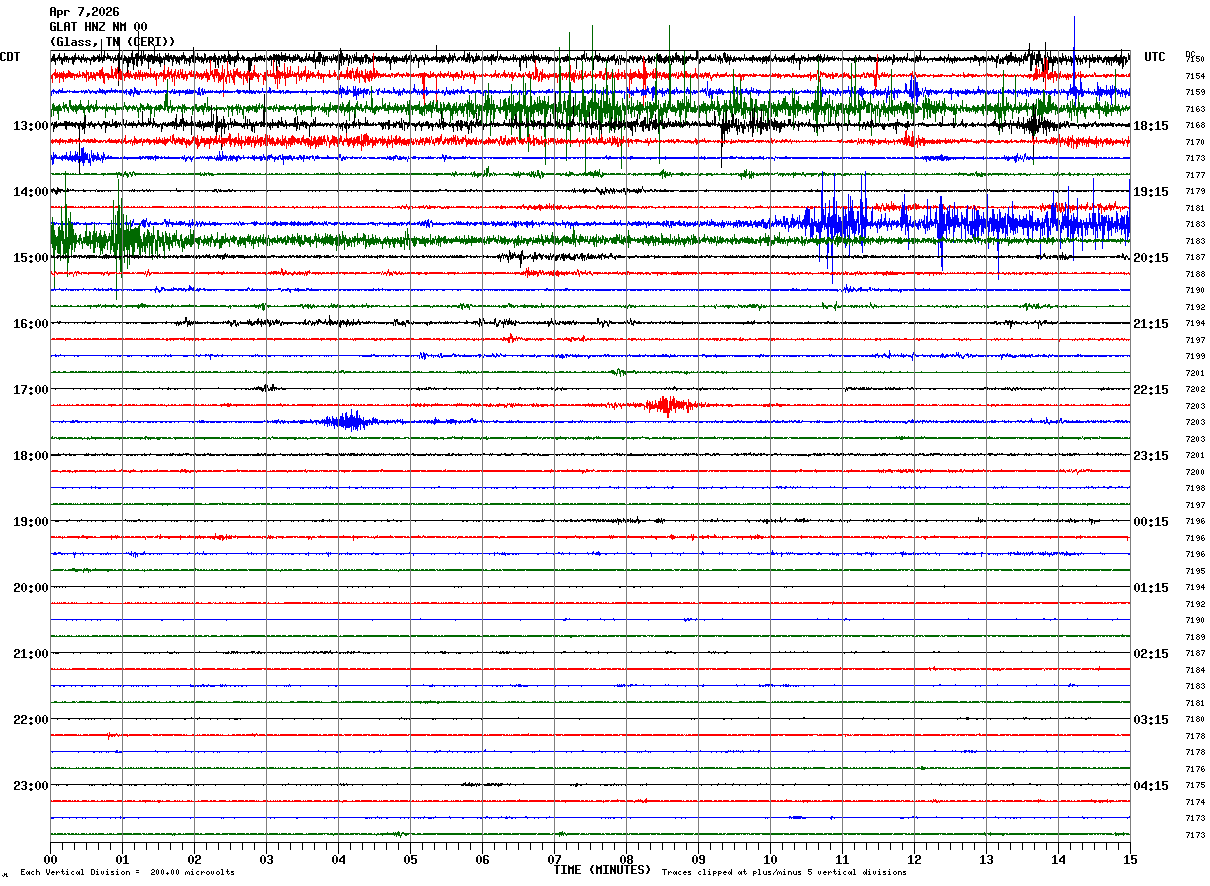Click minute 08 on the bottom axis
Screen dimensions: 1210x886
click(626, 859)
